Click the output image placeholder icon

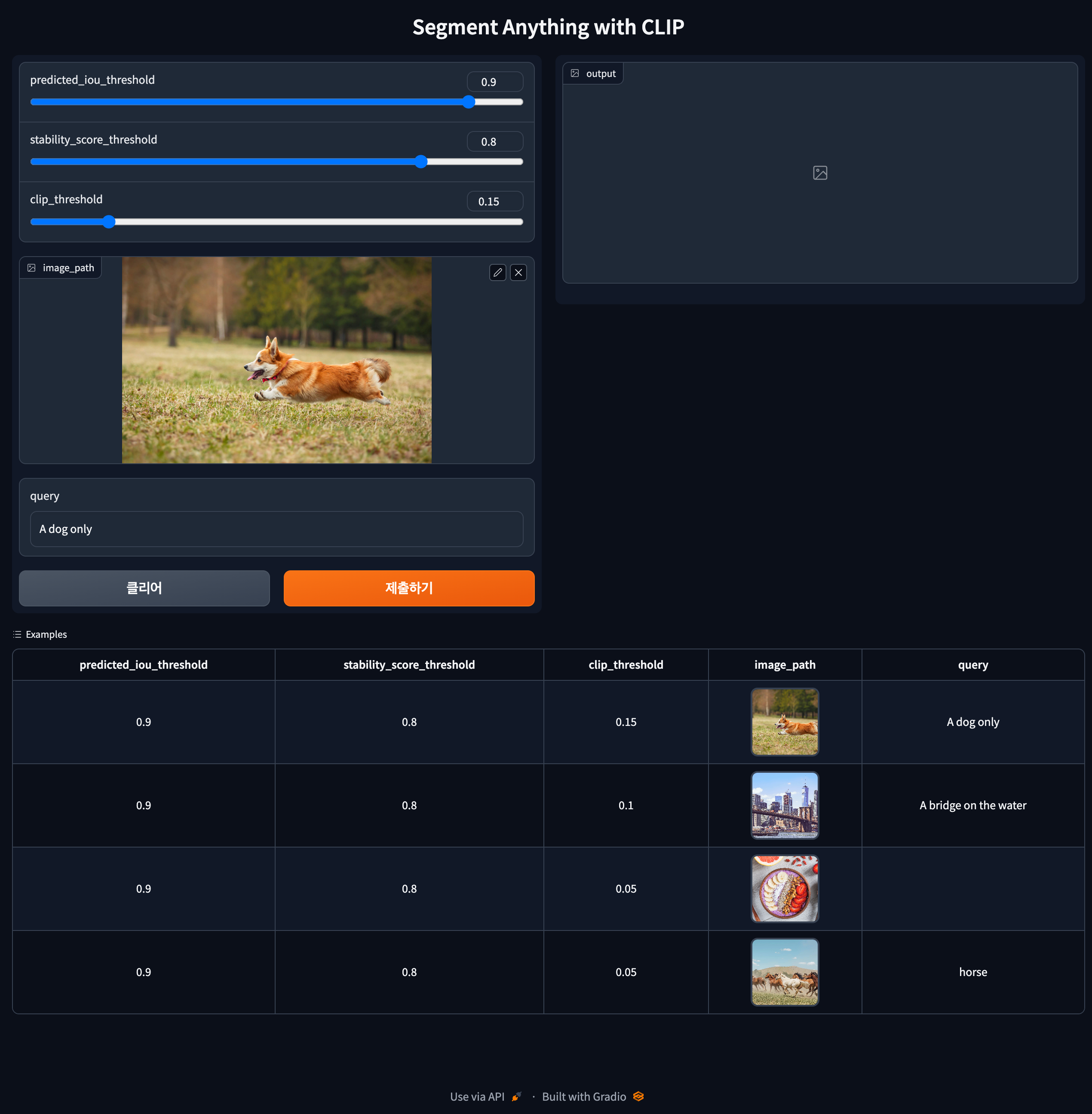(819, 173)
